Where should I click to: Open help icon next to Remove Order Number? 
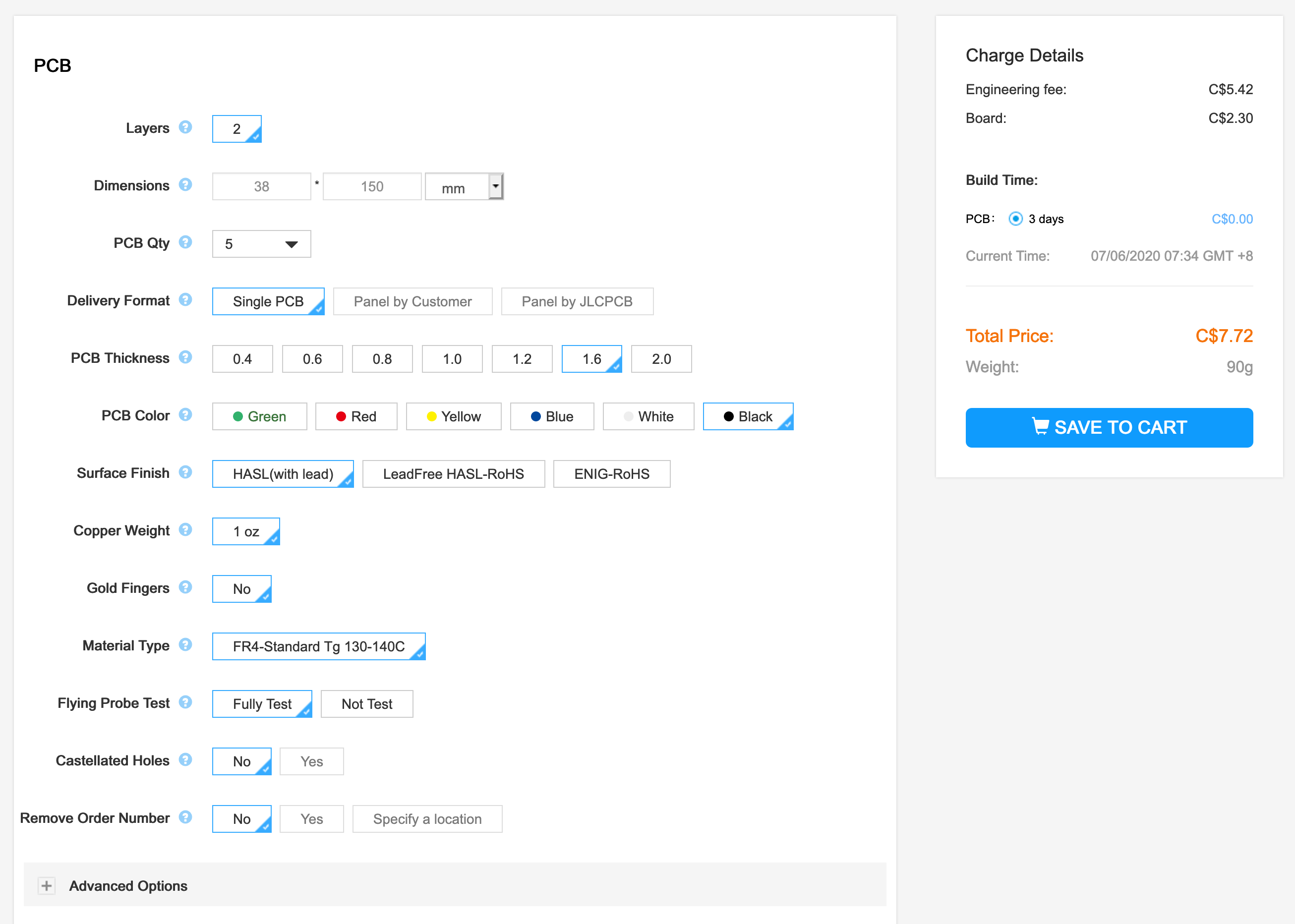(x=185, y=817)
